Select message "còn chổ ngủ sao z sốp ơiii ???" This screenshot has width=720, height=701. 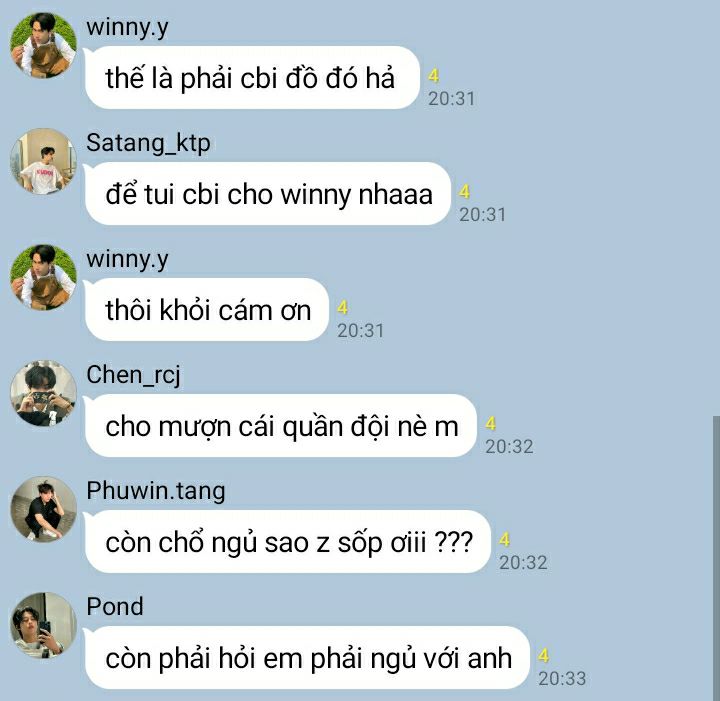(x=287, y=542)
